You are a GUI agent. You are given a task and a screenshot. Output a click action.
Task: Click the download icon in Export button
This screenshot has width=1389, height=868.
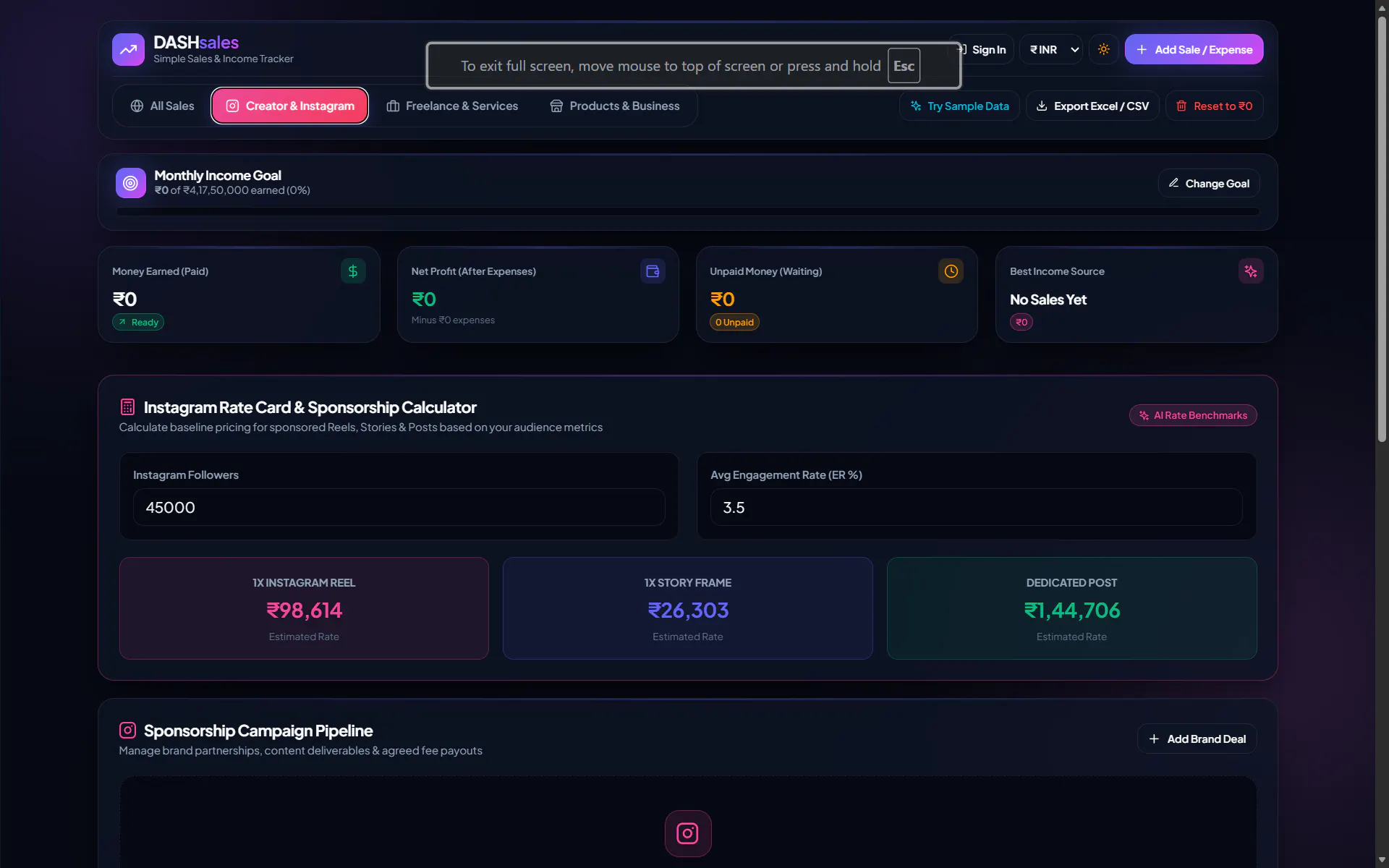click(x=1042, y=106)
